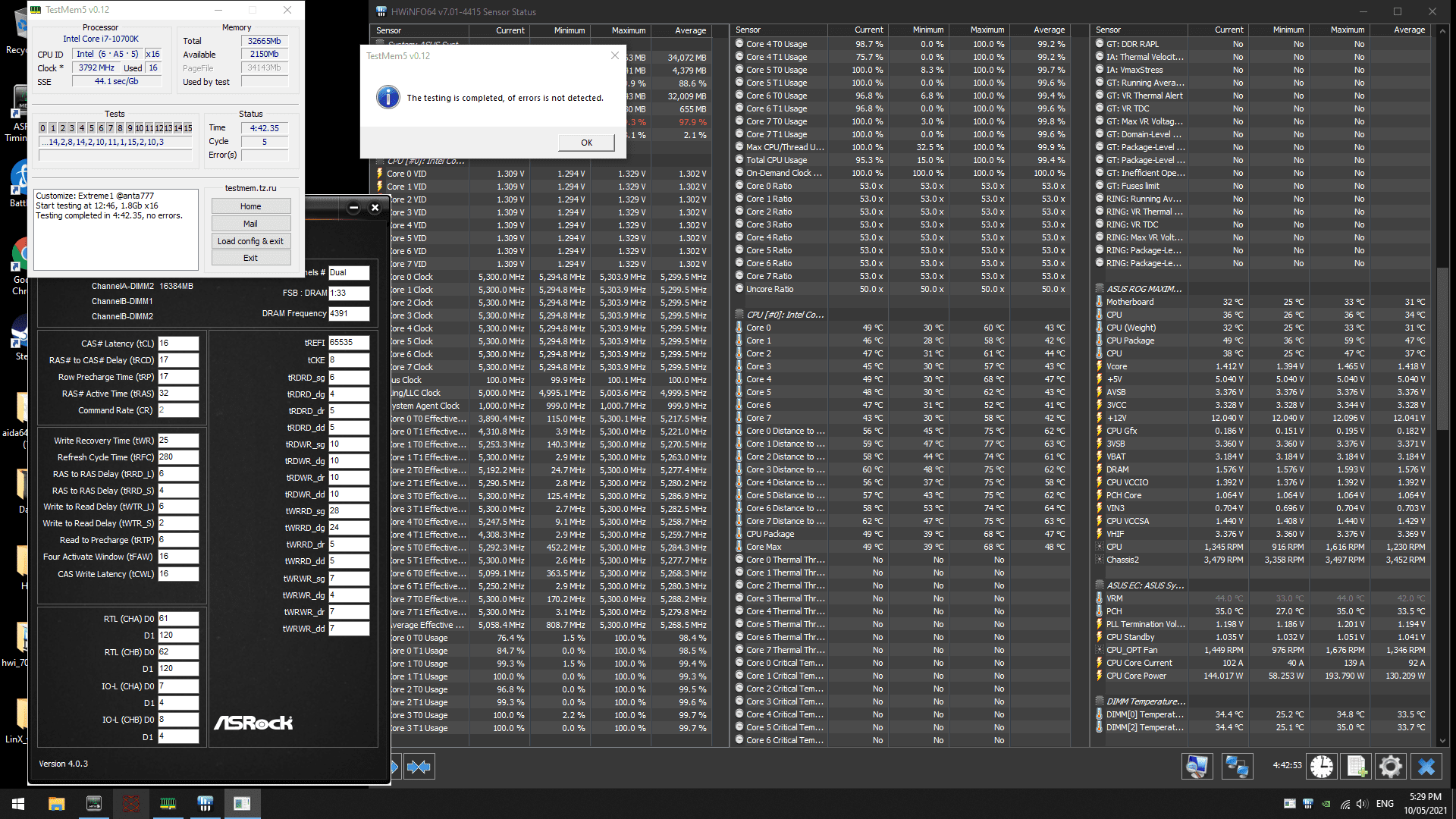Click lightning icon beside CPU Core Power

click(1099, 676)
